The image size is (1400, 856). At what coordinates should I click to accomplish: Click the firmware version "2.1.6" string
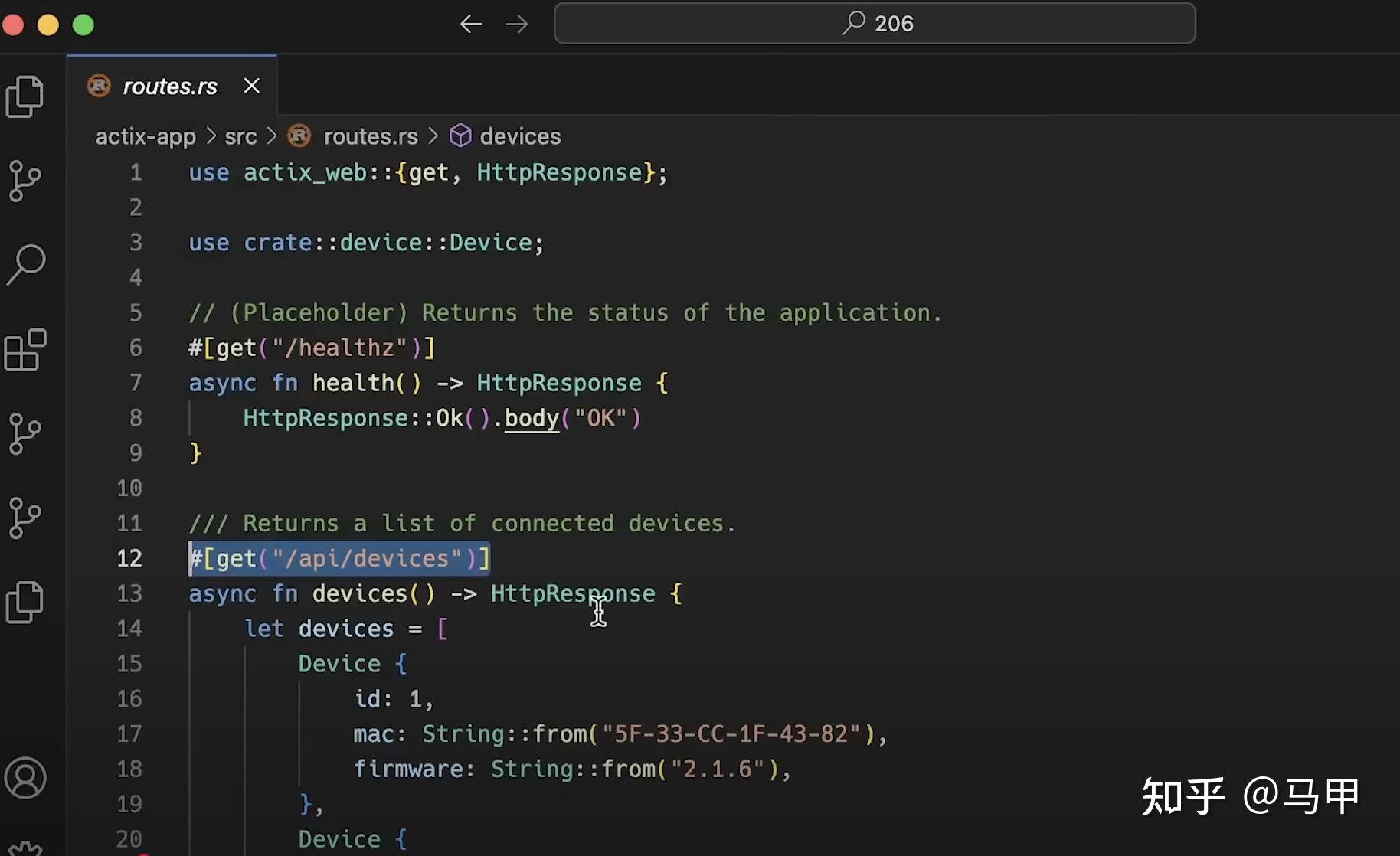point(718,769)
